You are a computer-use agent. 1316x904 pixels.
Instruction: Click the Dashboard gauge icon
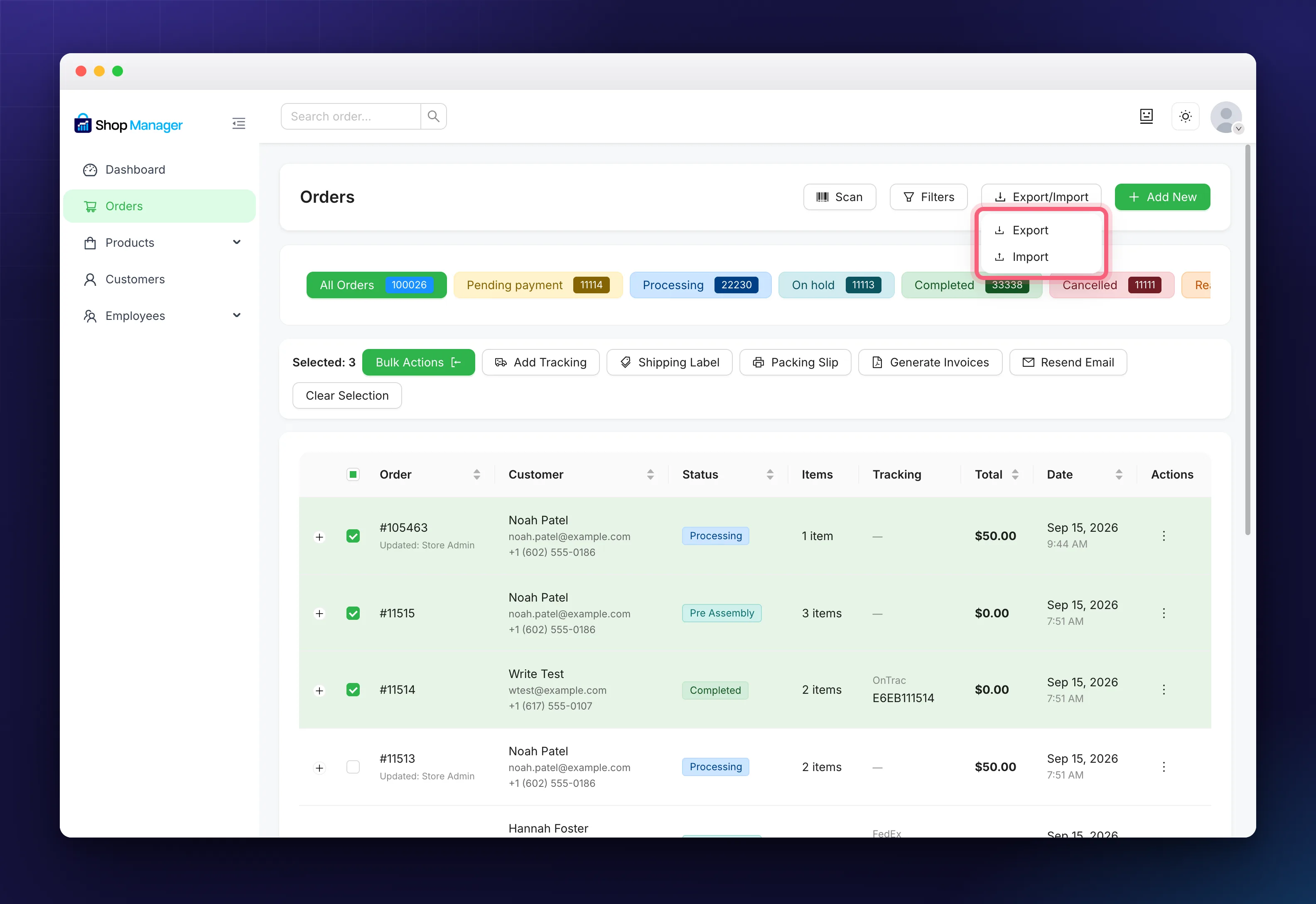click(90, 170)
